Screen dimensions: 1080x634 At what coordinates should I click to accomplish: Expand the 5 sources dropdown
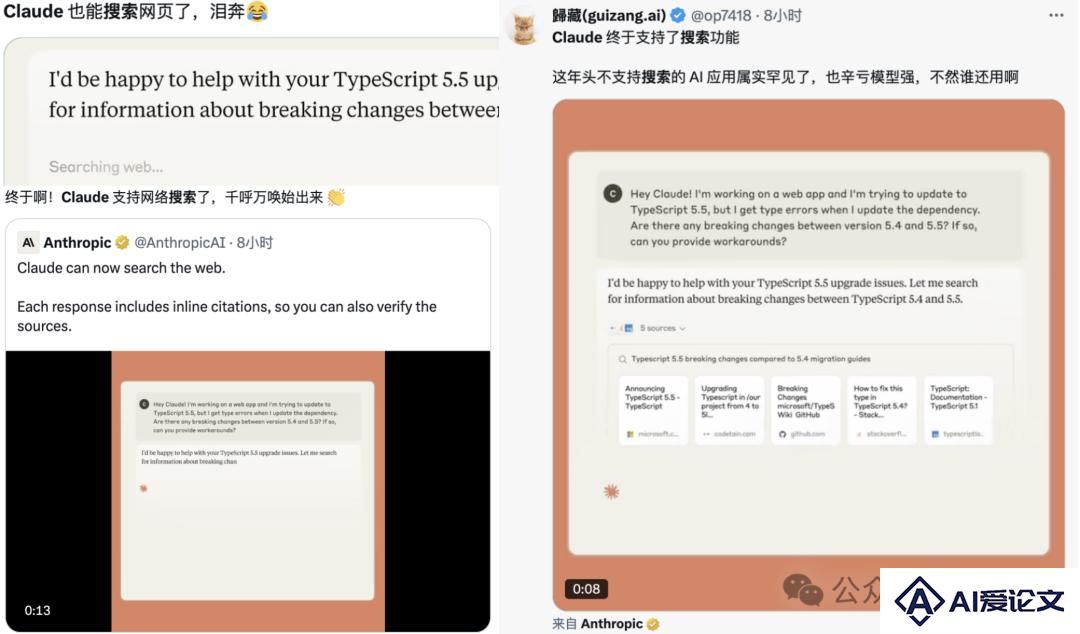tap(662, 328)
